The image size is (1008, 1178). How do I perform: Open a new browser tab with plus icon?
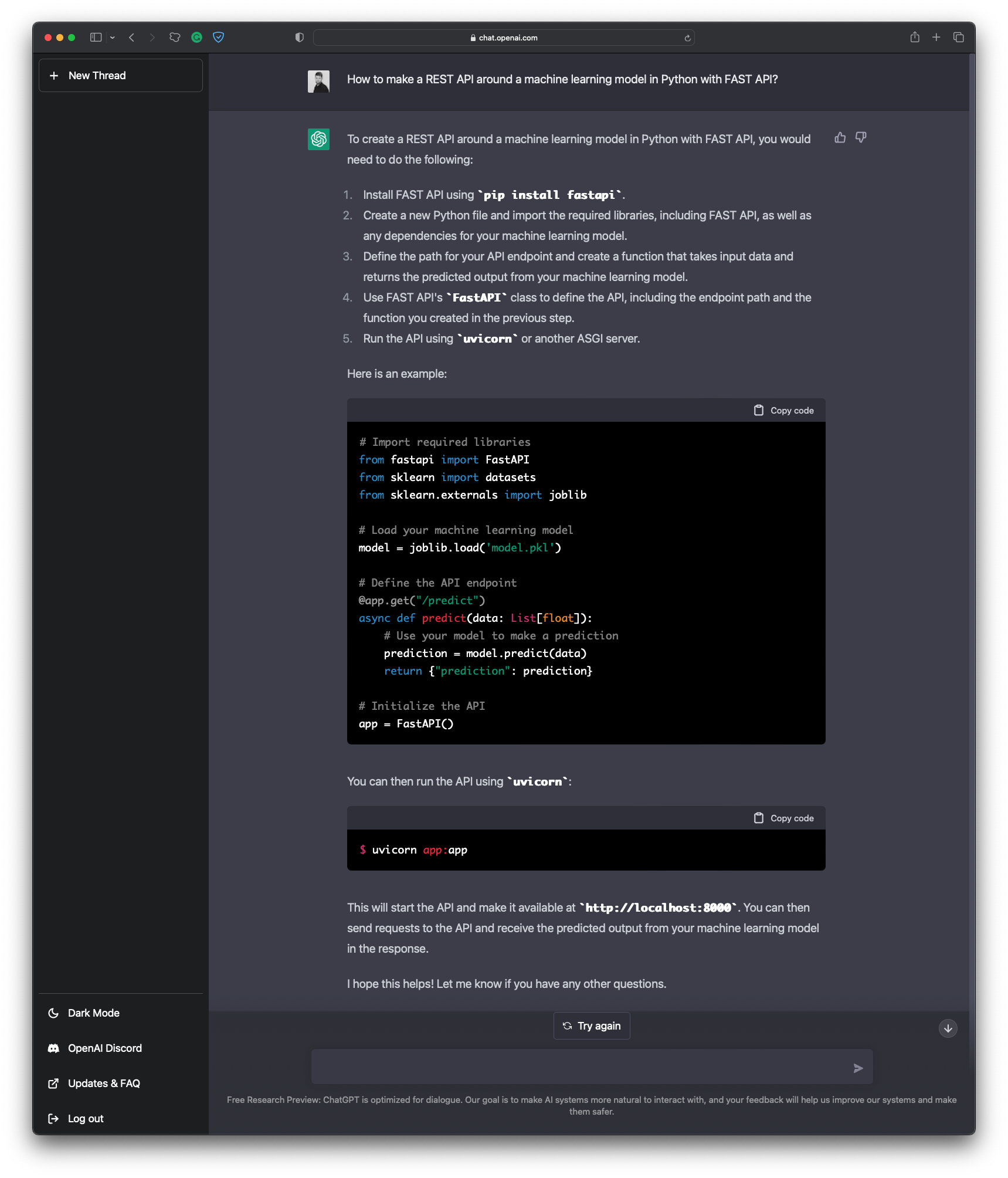point(936,38)
